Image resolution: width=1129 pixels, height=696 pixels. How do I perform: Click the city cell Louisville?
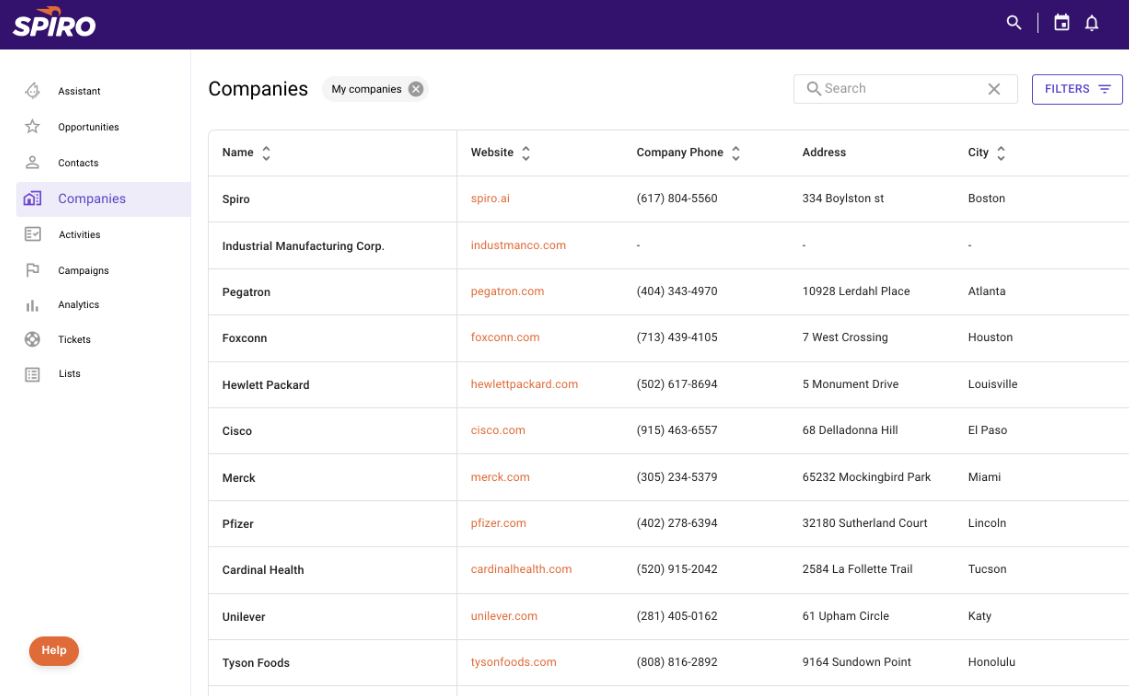[x=993, y=384]
